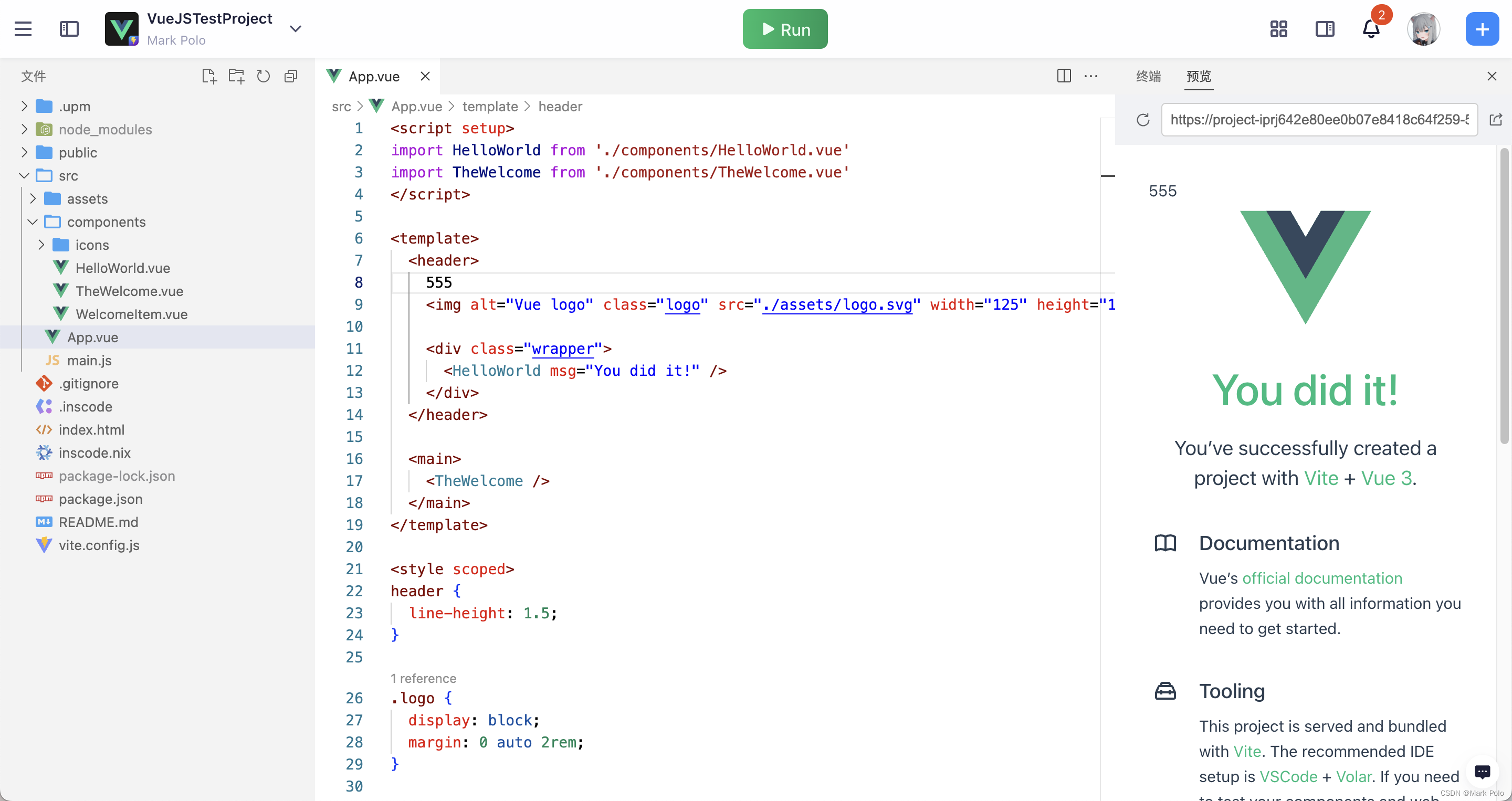1512x801 pixels.
Task: Click the template breadcrumb
Action: [x=490, y=106]
